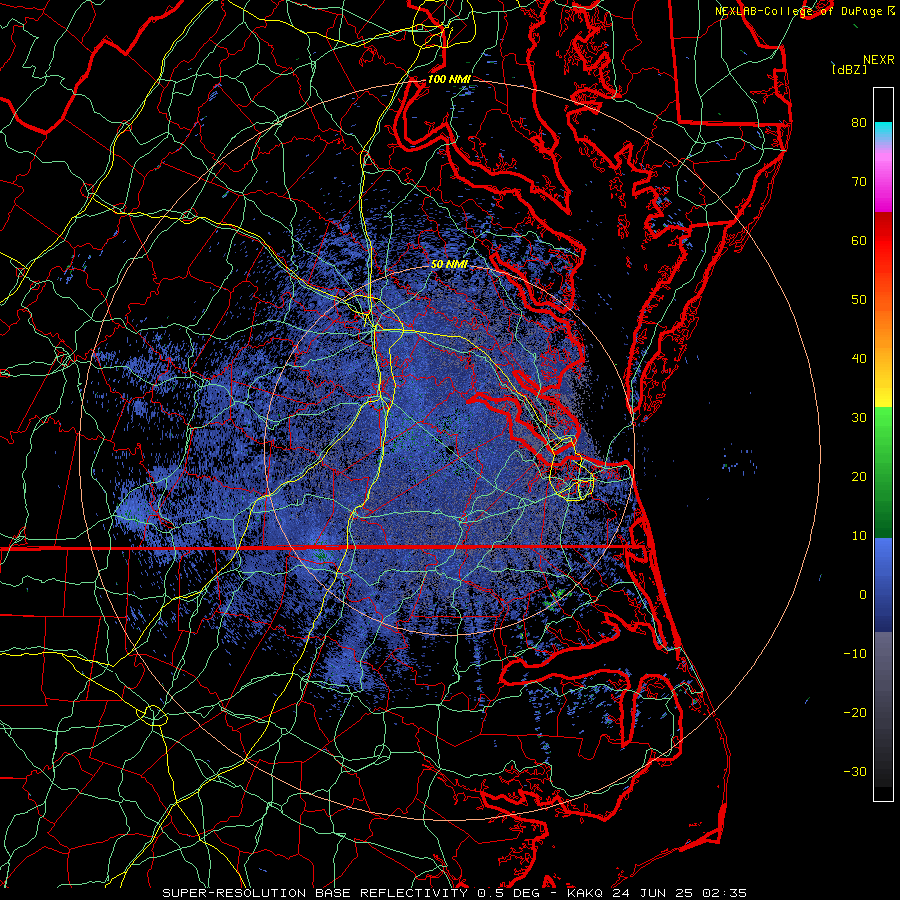
Task: Click the 10 value on the dBZ scale
Action: (859, 536)
